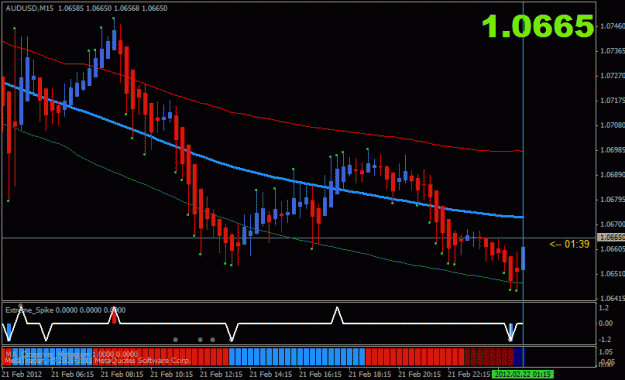Select the 1.06795 price axis label
This screenshot has width=625, height=380.
click(x=612, y=199)
